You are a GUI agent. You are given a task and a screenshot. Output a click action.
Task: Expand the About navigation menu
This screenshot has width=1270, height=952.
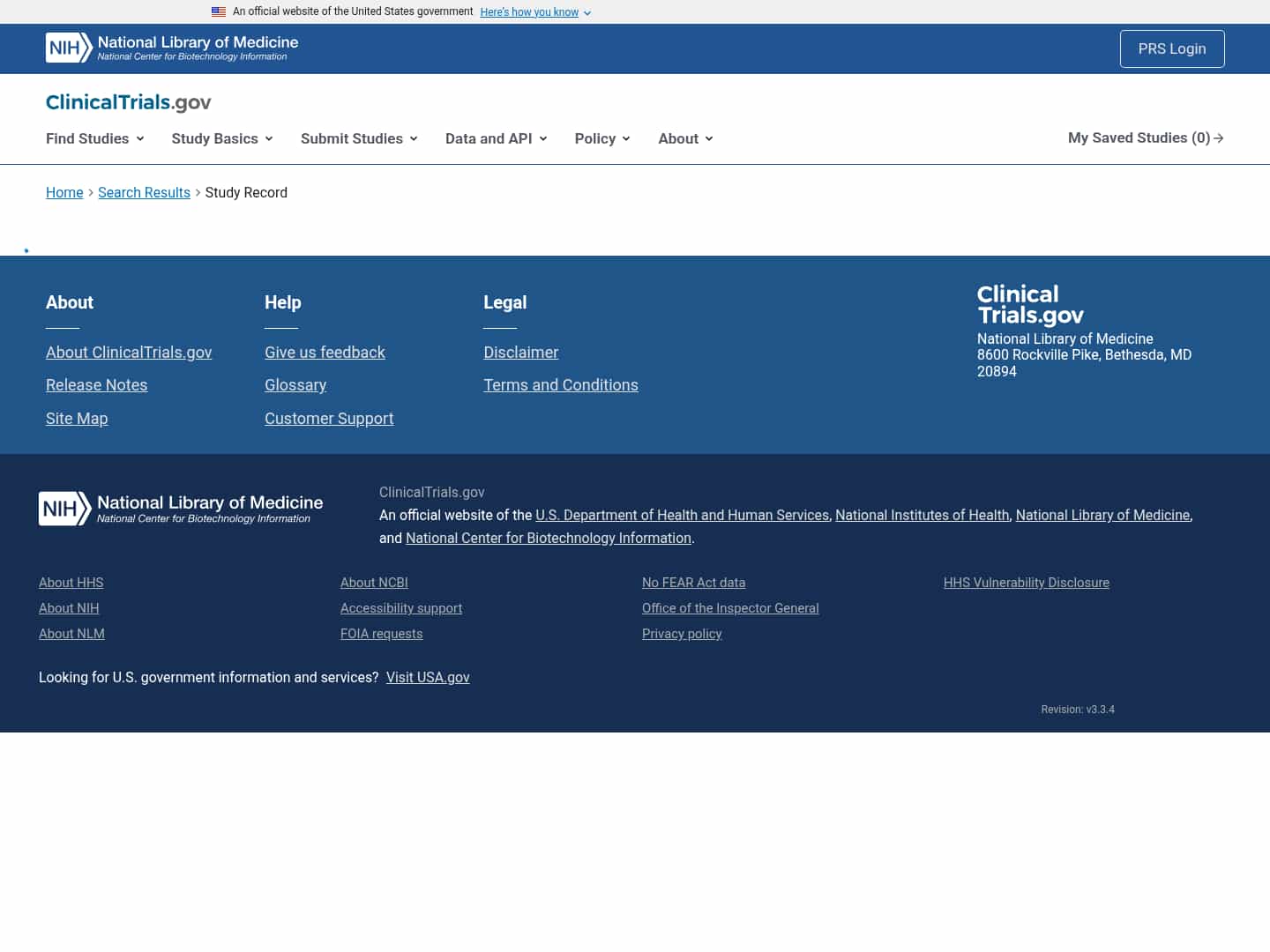click(684, 138)
